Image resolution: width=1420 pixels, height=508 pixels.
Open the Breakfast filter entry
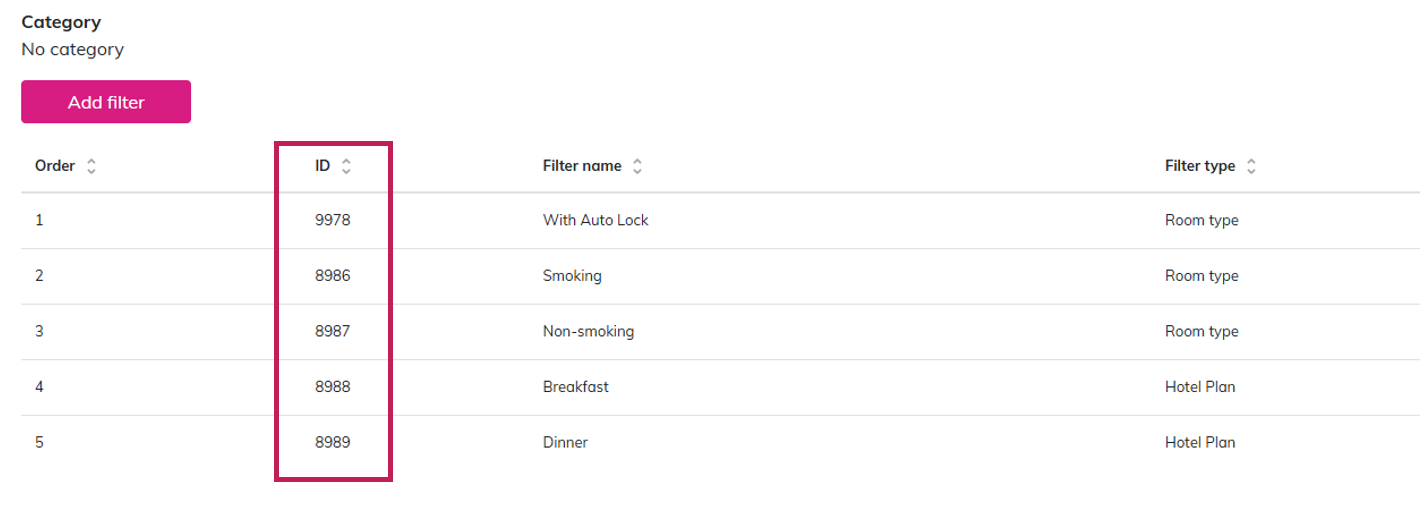click(x=575, y=387)
